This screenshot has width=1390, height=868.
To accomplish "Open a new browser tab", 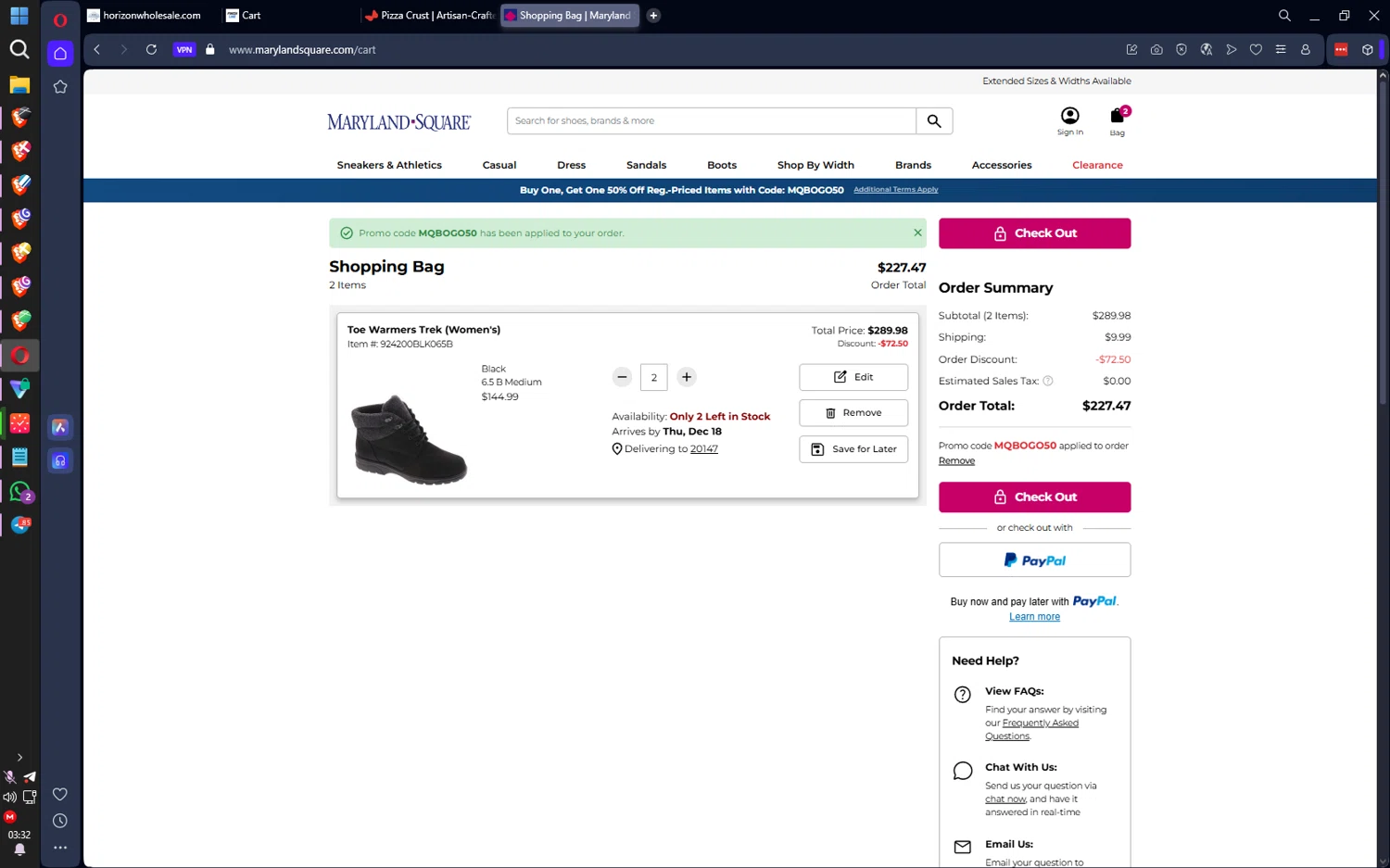I will (x=653, y=16).
